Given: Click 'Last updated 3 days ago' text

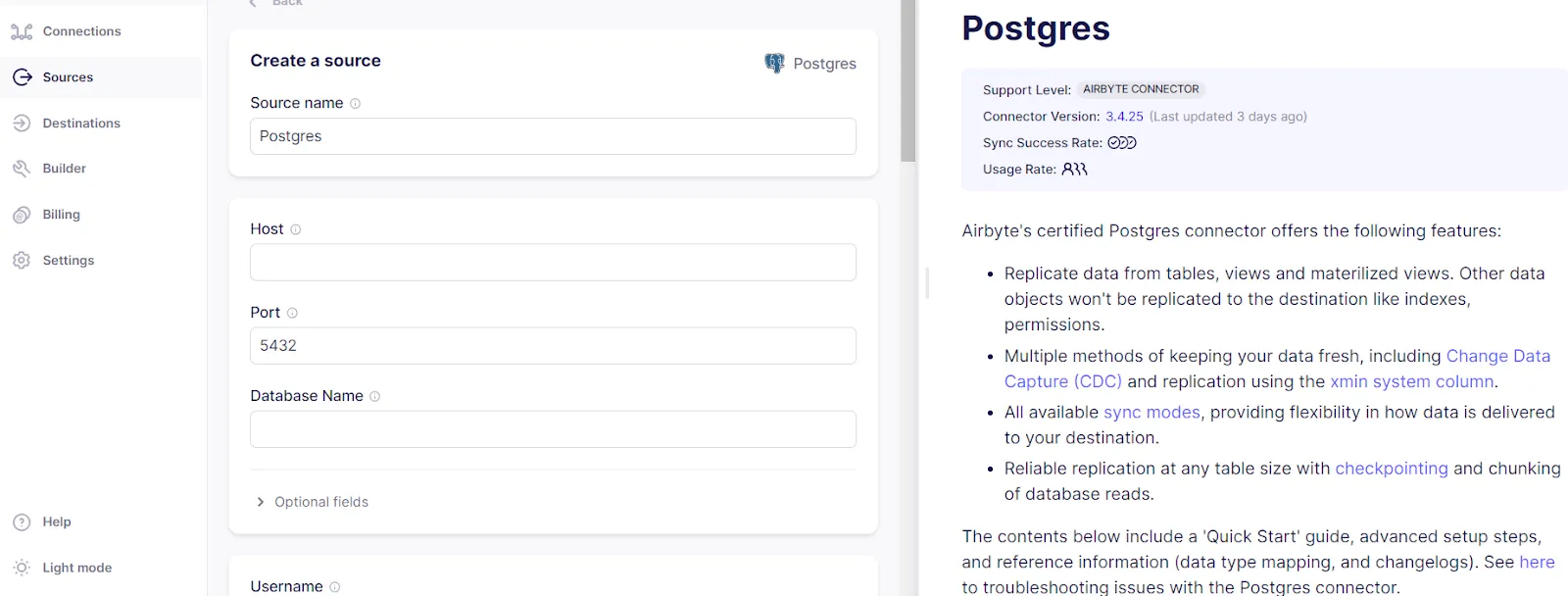Looking at the screenshot, I should coord(1228,117).
